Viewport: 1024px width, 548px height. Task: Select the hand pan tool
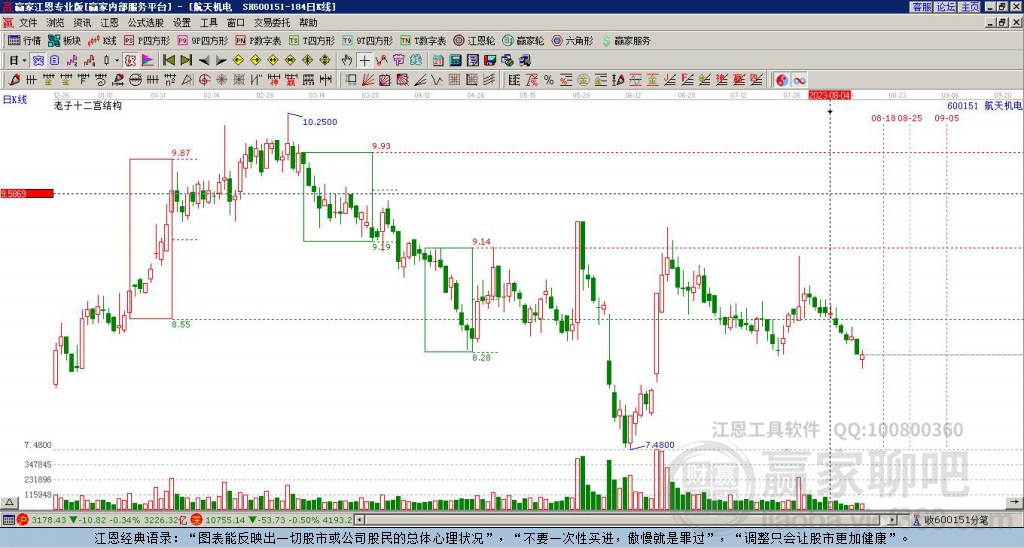347,60
